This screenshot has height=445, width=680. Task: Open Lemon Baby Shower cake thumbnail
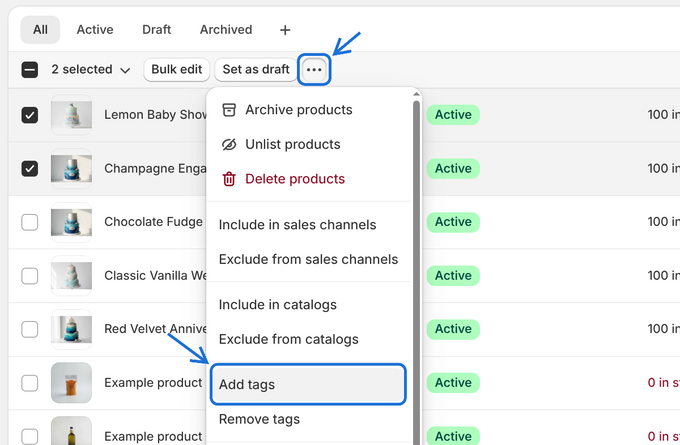coord(71,115)
